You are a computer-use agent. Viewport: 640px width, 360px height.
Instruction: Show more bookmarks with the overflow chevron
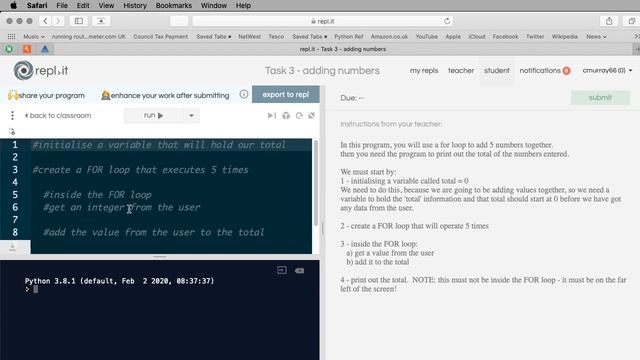636,36
